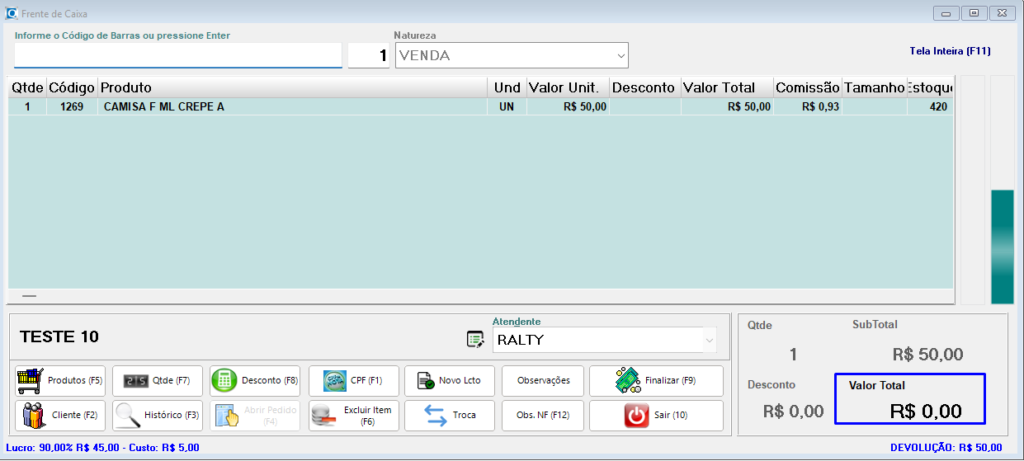1024x461 pixels.
Task: Select a customer via Cliente (F2)
Action: click(61, 415)
